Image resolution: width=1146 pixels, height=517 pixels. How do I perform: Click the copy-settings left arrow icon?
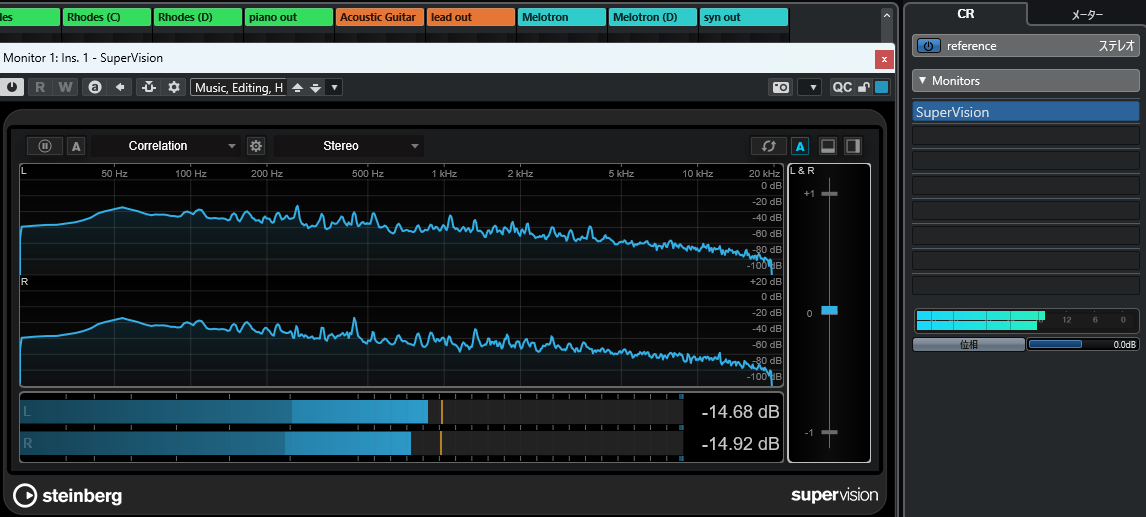(x=120, y=87)
